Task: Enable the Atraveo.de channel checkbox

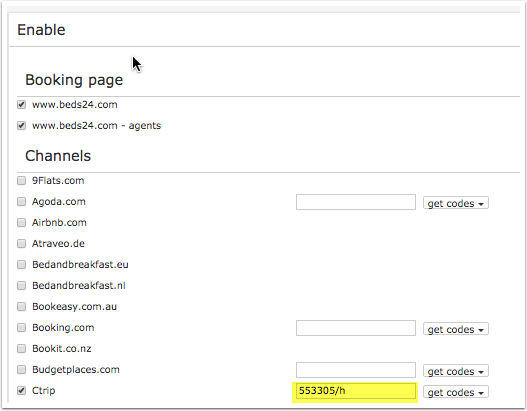Action: (22, 244)
